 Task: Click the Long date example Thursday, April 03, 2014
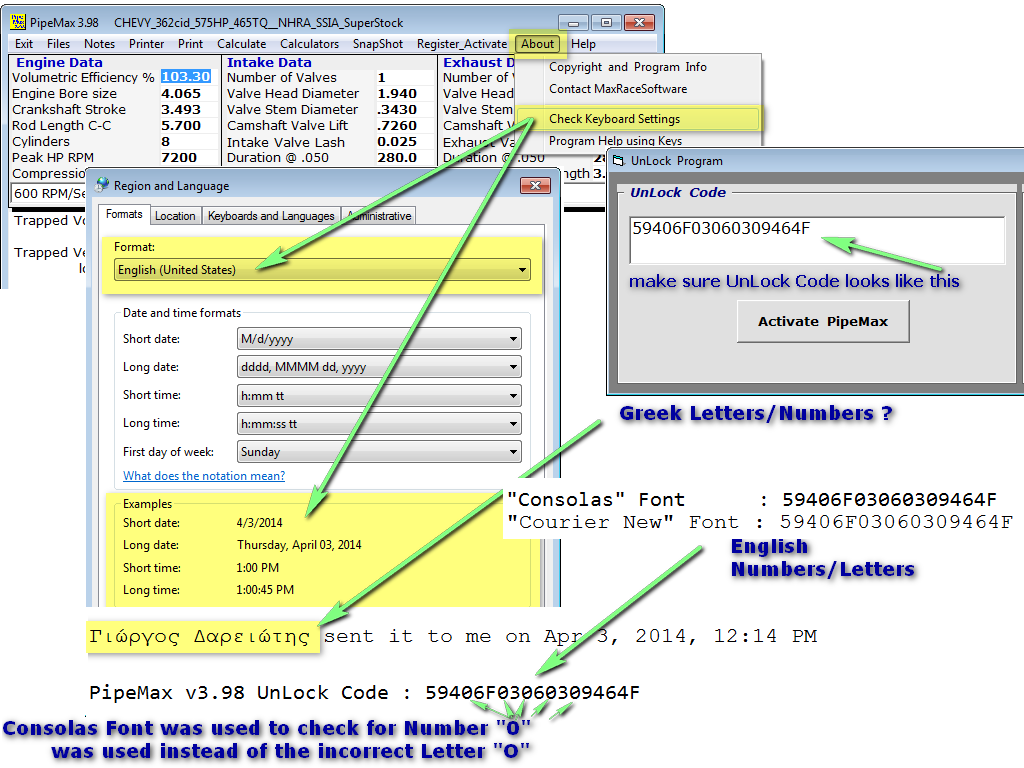pyautogui.click(x=299, y=545)
